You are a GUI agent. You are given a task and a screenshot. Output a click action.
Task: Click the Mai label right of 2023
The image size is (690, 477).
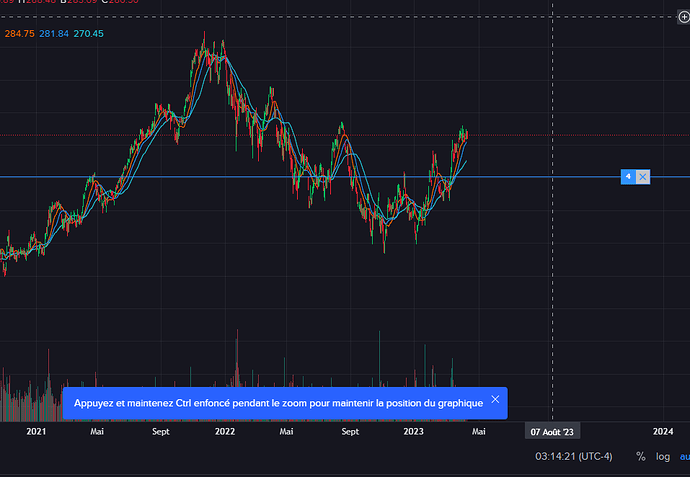[479, 432]
